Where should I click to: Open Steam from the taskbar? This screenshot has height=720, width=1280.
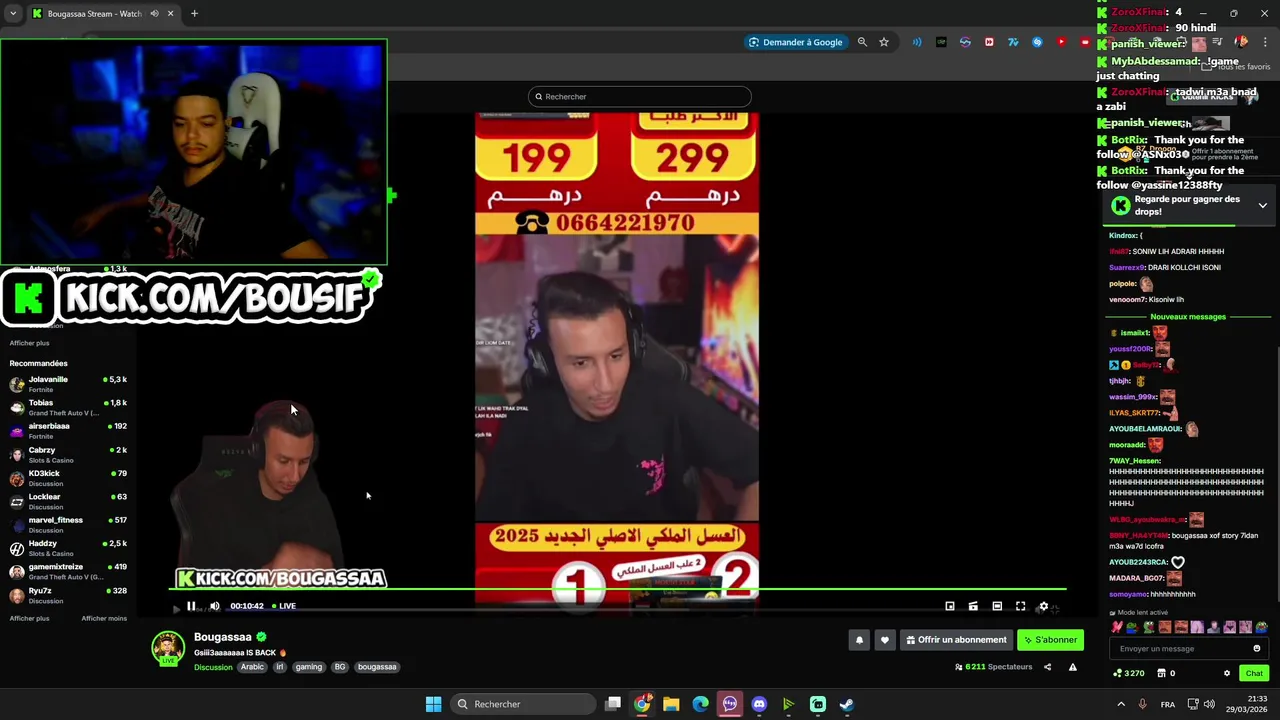pos(847,704)
